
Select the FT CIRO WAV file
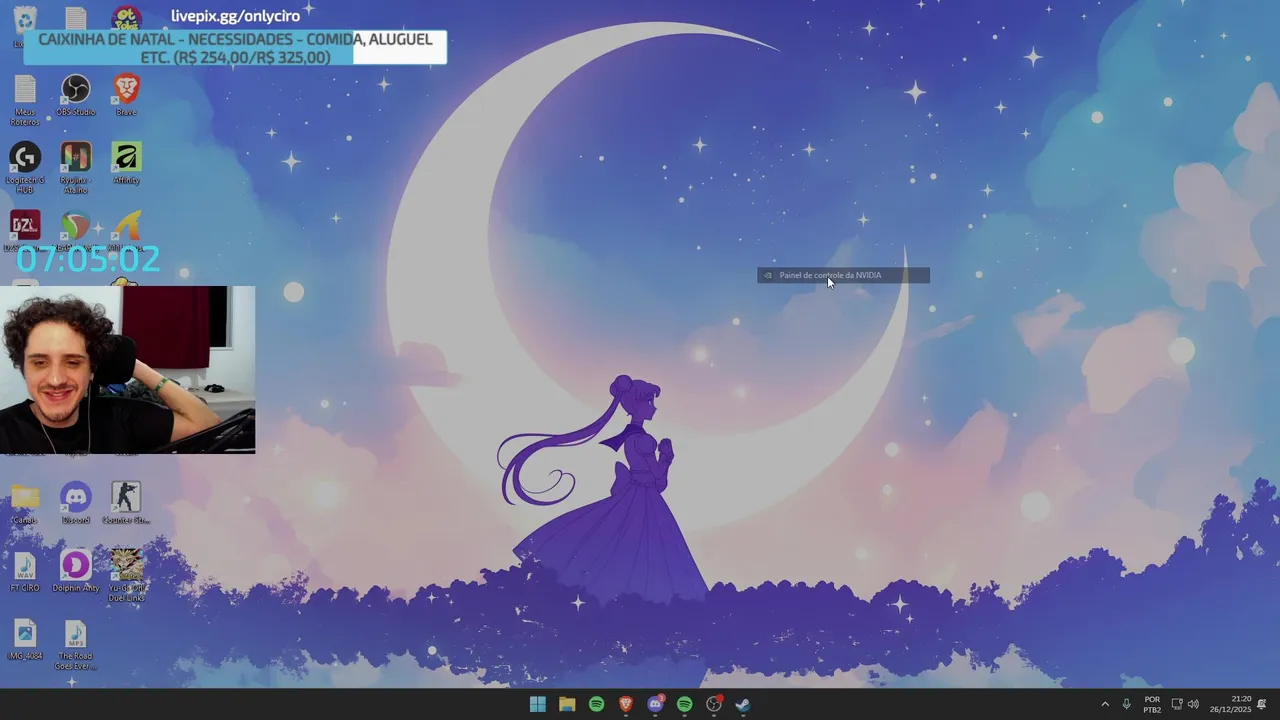pos(25,571)
